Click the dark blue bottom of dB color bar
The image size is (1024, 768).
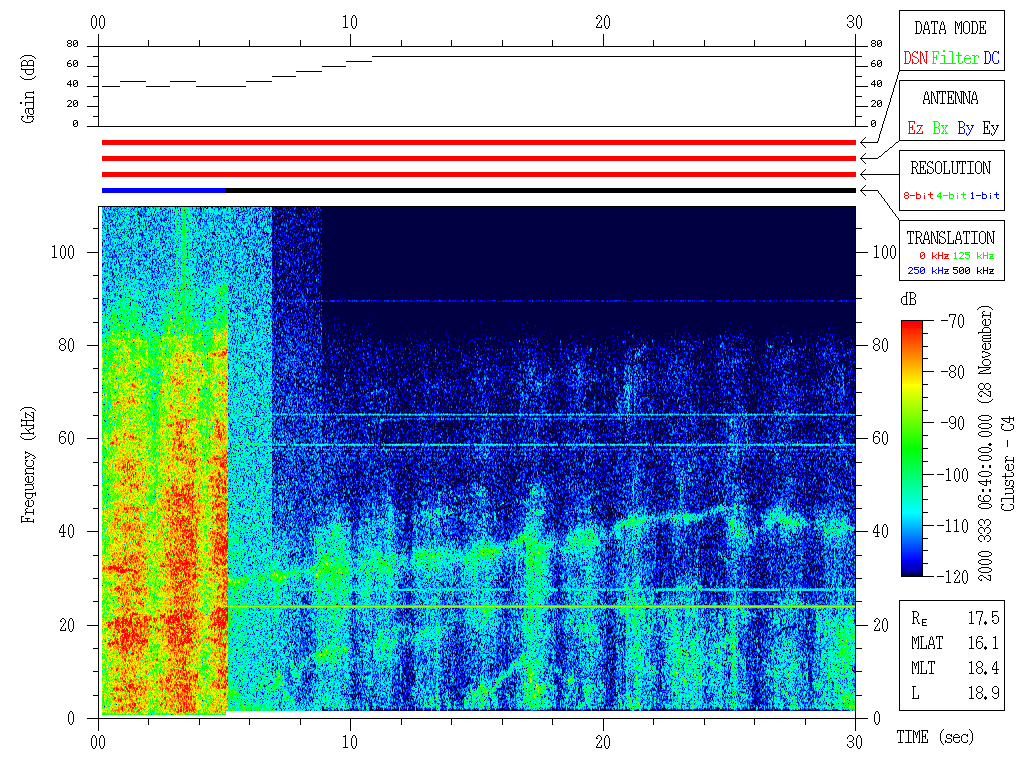coord(912,570)
